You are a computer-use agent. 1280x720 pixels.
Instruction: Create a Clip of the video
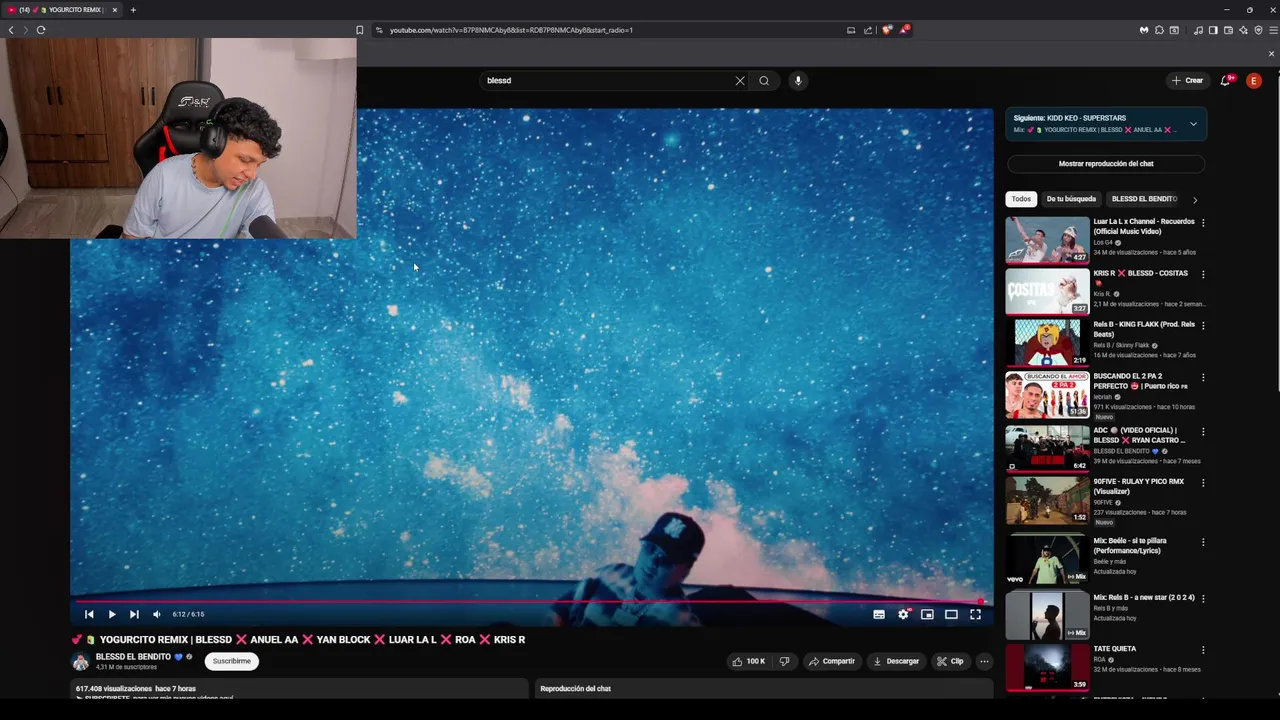point(950,661)
